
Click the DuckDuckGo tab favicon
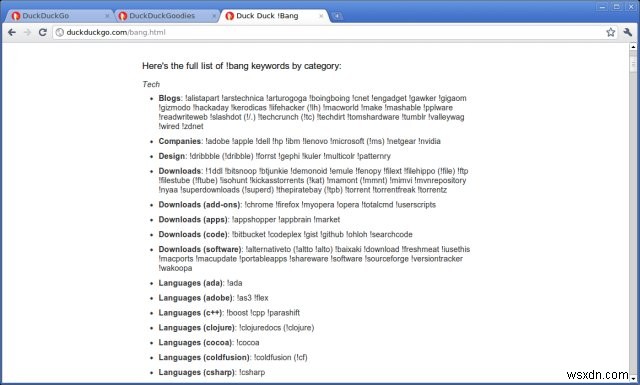pyautogui.click(x=16, y=16)
